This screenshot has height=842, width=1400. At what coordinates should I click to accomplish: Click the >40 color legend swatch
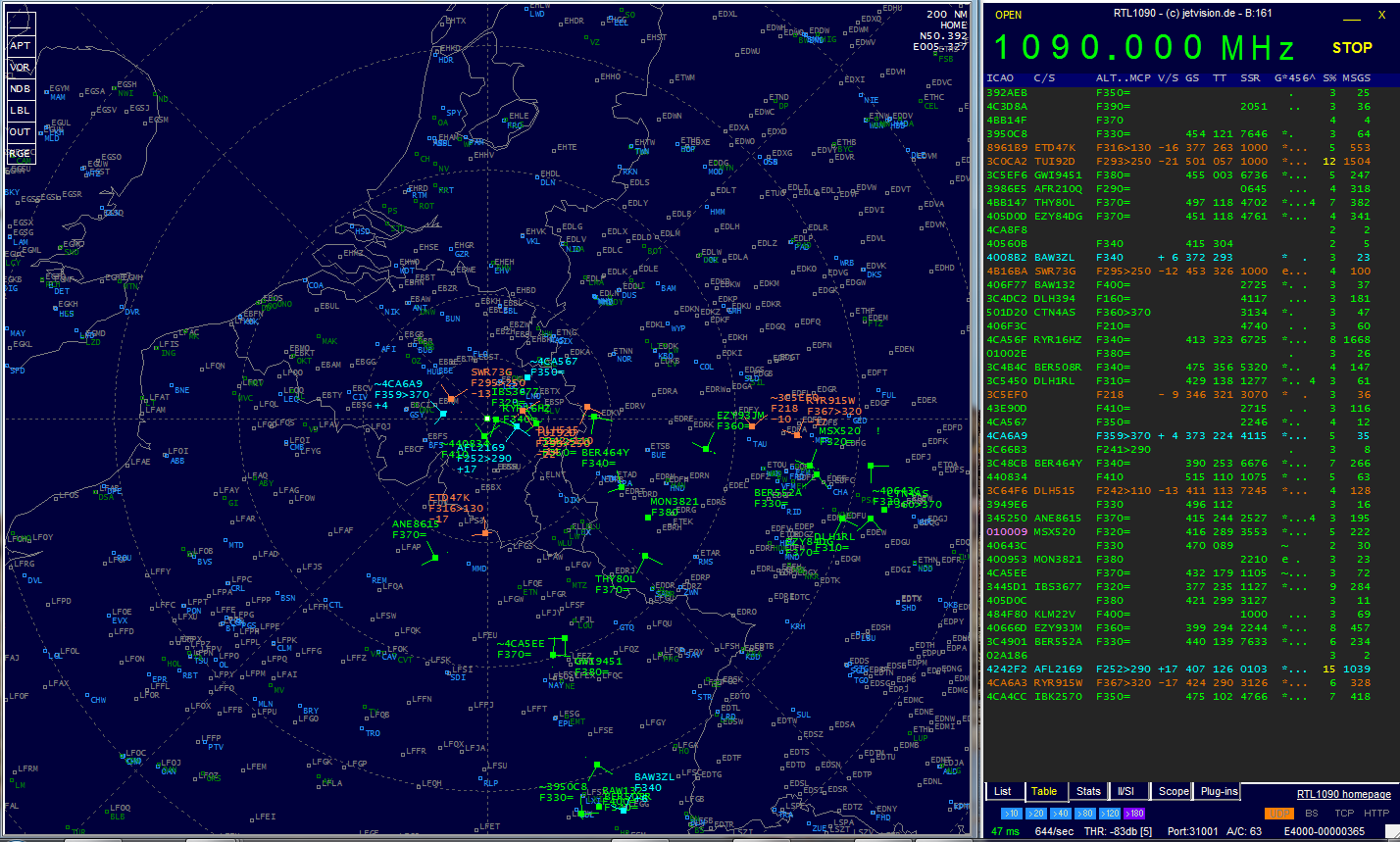pos(1060,814)
